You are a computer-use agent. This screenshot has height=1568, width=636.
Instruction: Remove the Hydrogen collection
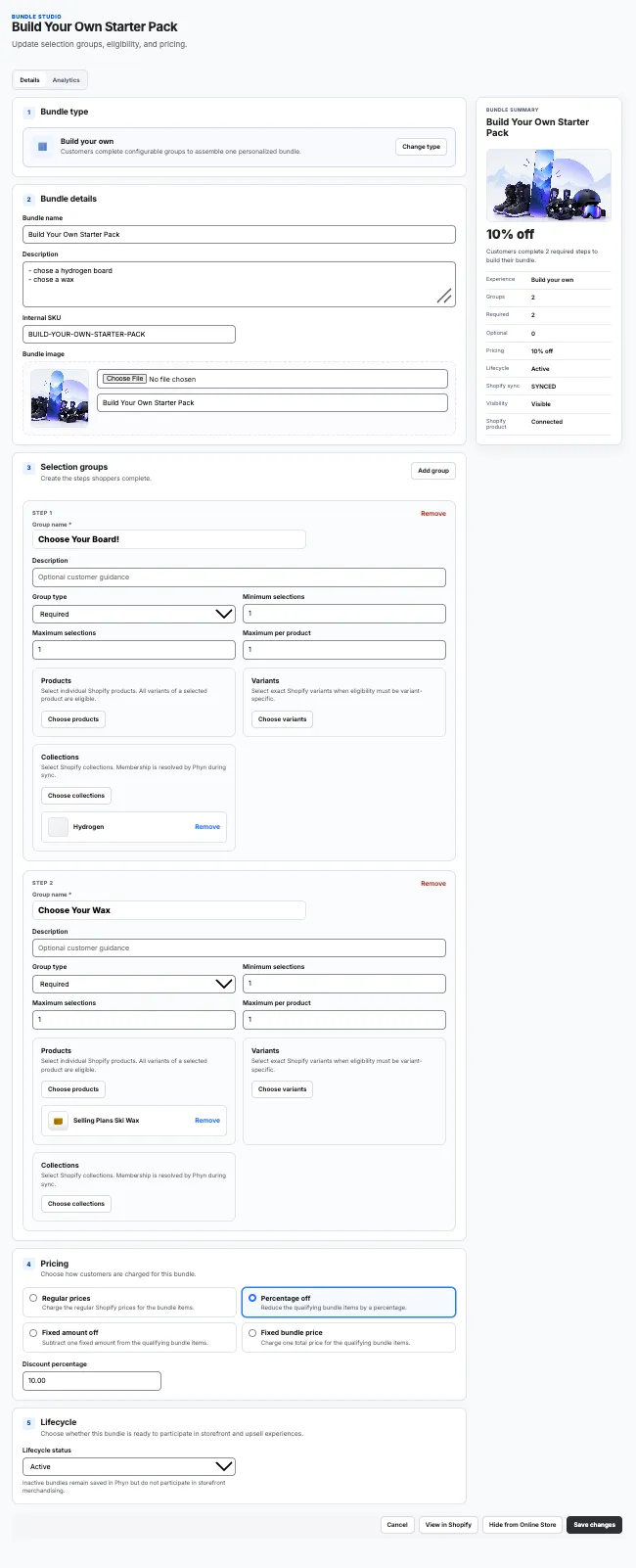tap(207, 827)
